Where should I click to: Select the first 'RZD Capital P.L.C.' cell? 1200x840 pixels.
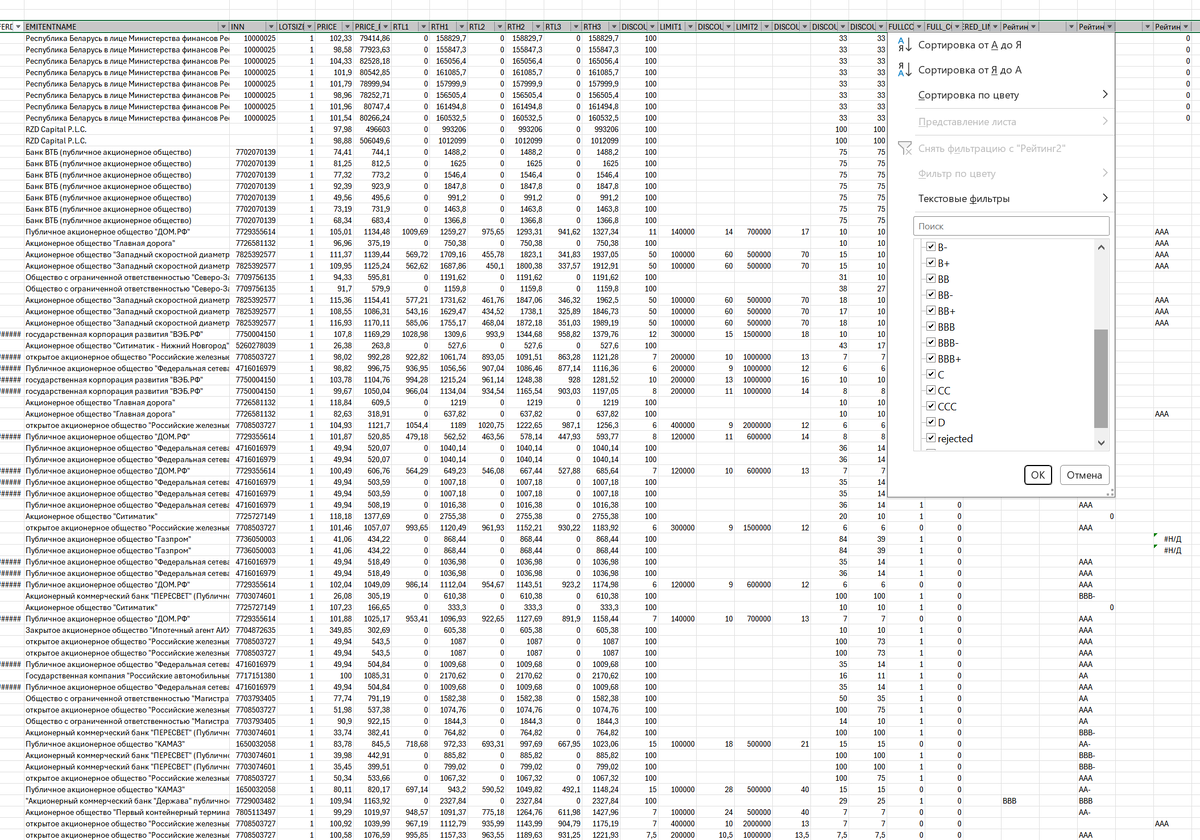(128, 129)
